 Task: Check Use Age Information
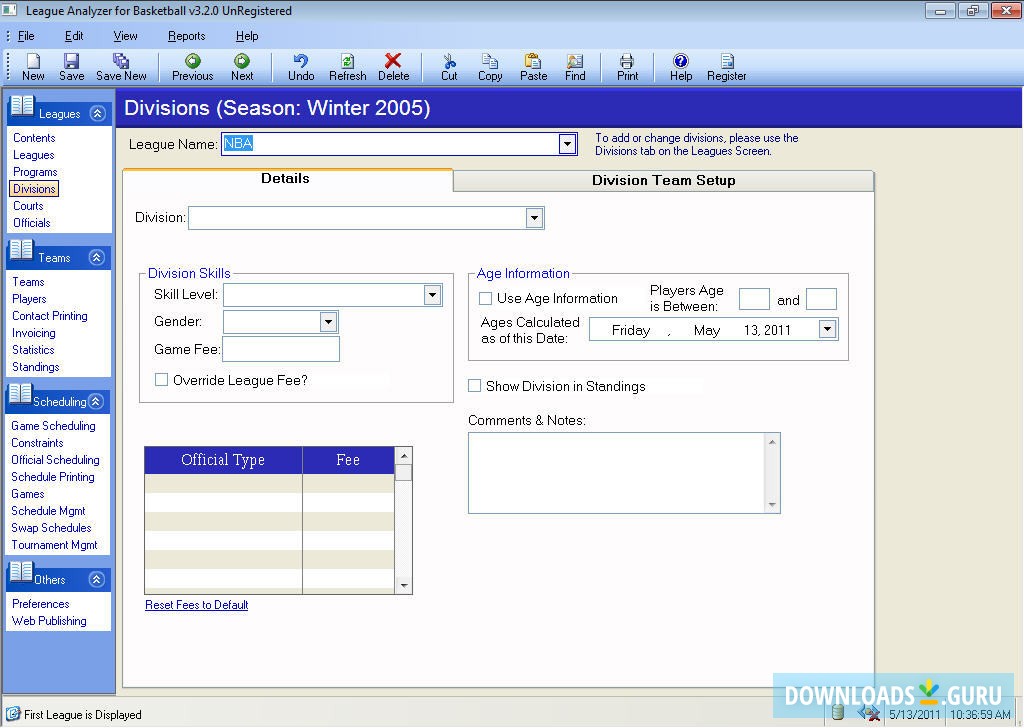tap(485, 298)
